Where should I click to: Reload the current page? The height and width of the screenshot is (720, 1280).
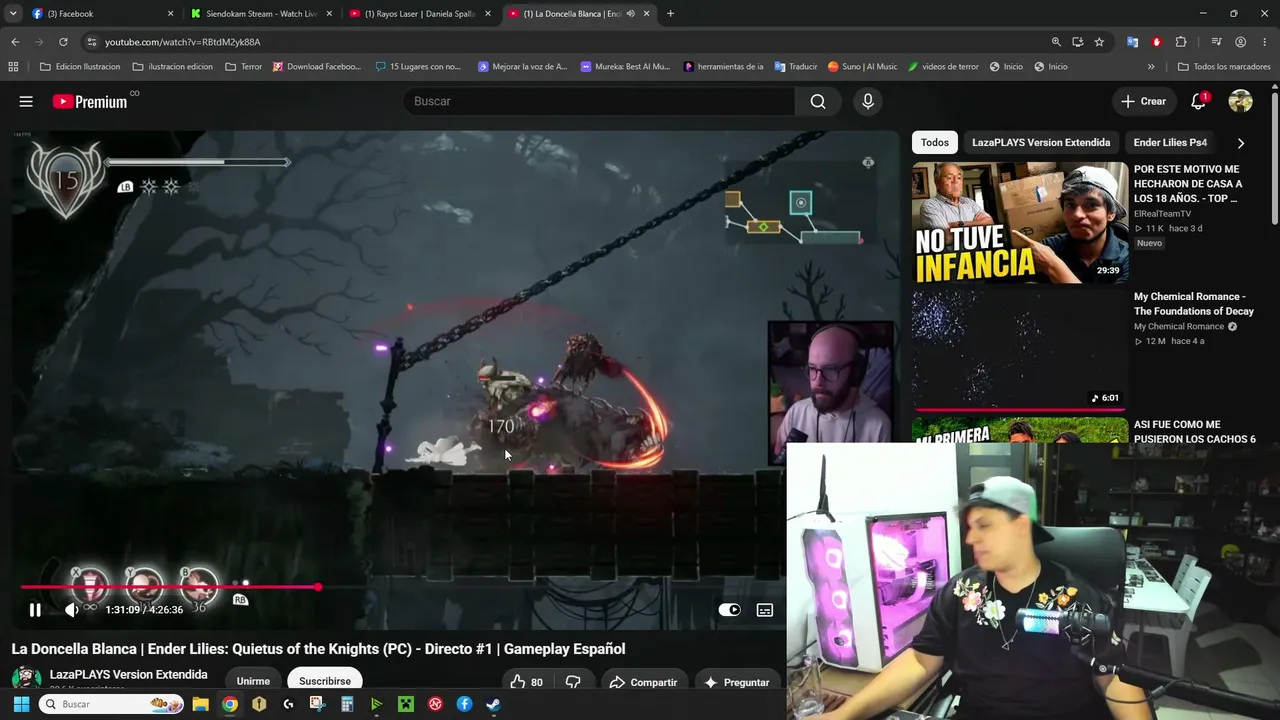click(63, 42)
